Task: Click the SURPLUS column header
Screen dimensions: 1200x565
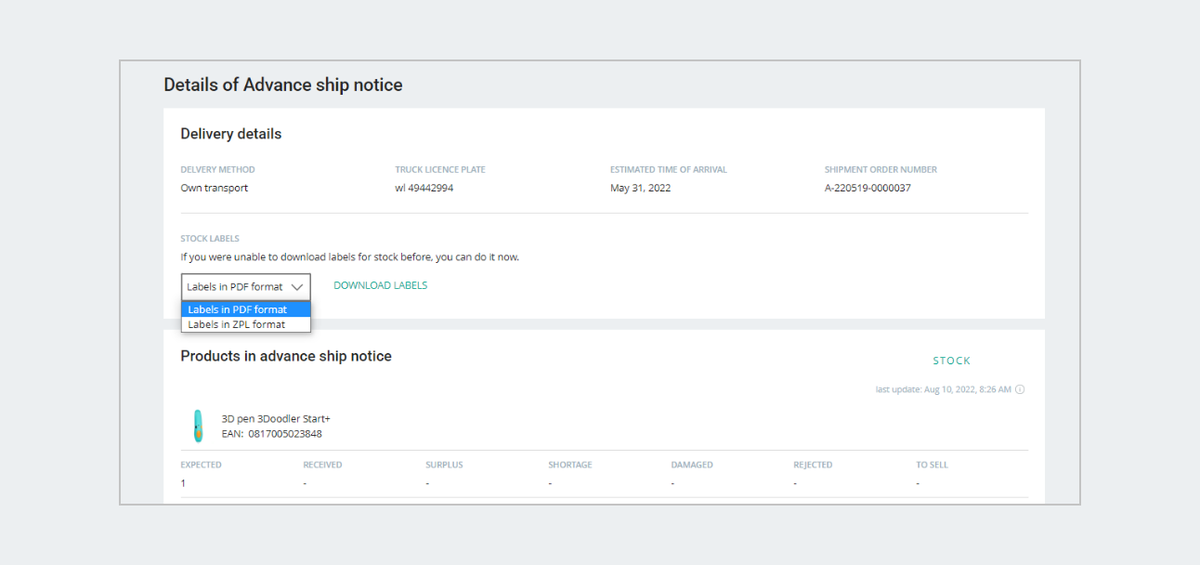Action: [x=444, y=465]
